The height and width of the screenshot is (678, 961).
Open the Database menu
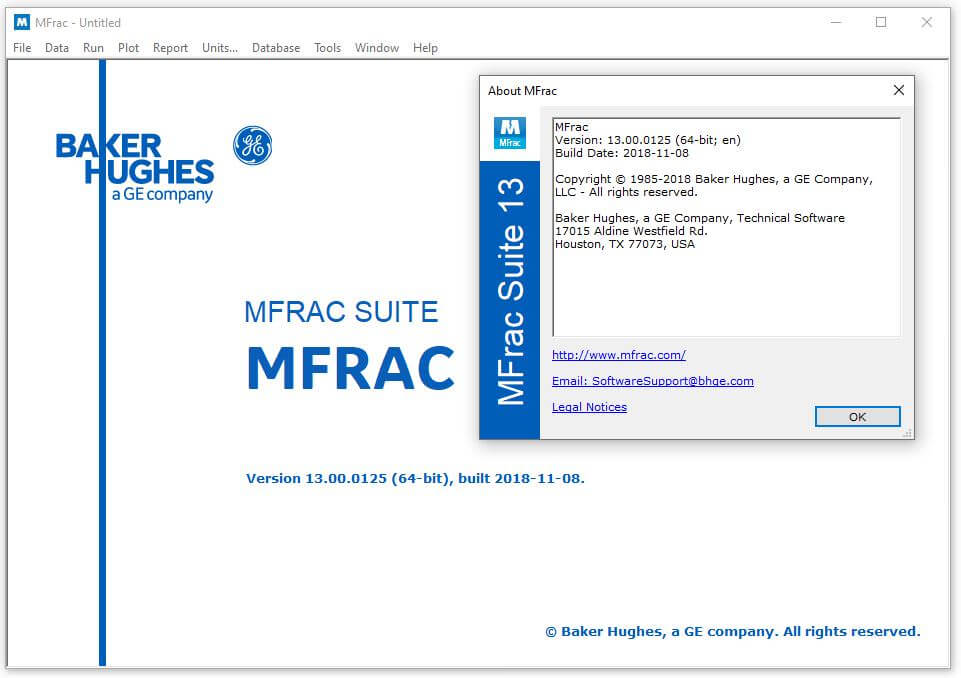[x=275, y=47]
